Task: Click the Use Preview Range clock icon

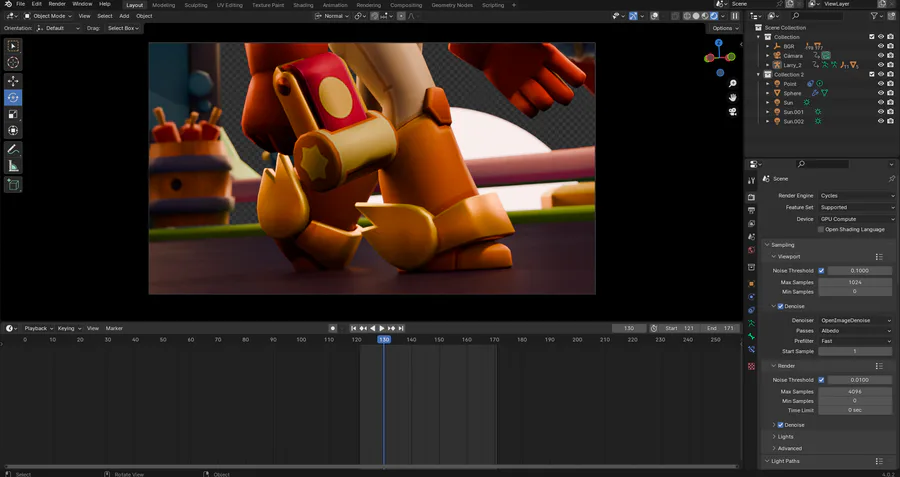Action: click(x=653, y=328)
